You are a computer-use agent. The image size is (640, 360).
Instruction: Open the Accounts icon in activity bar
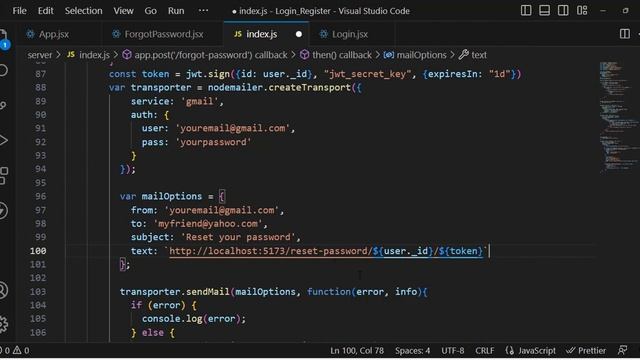click(3, 290)
